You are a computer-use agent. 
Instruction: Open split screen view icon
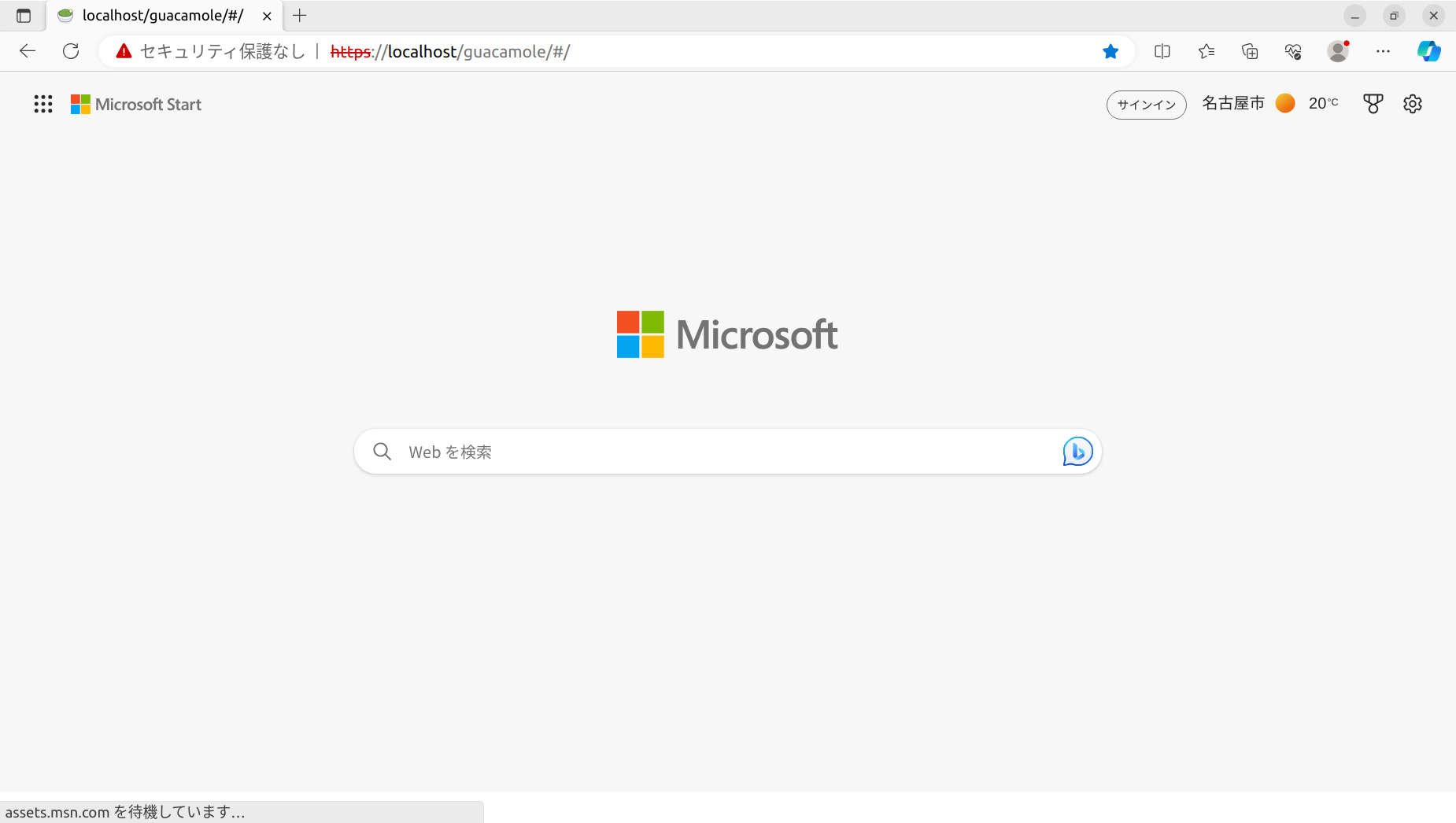click(1162, 51)
